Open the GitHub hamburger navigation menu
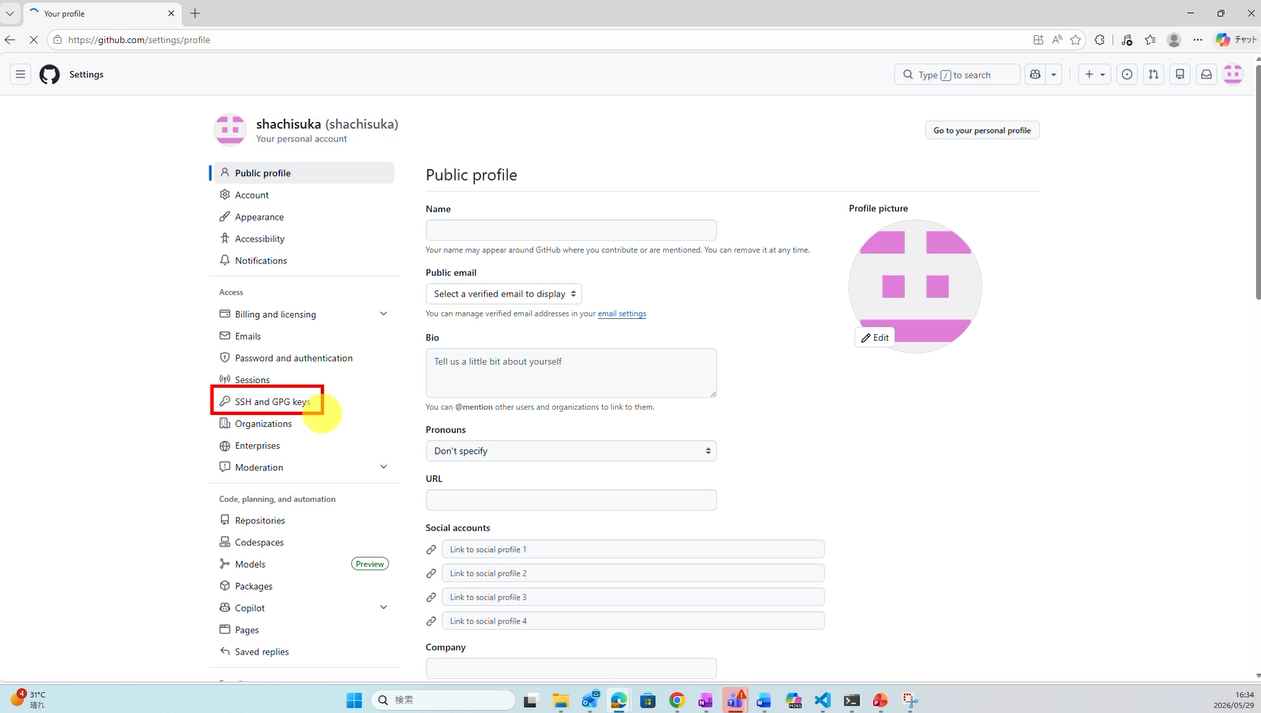The height and width of the screenshot is (713, 1261). click(x=20, y=74)
